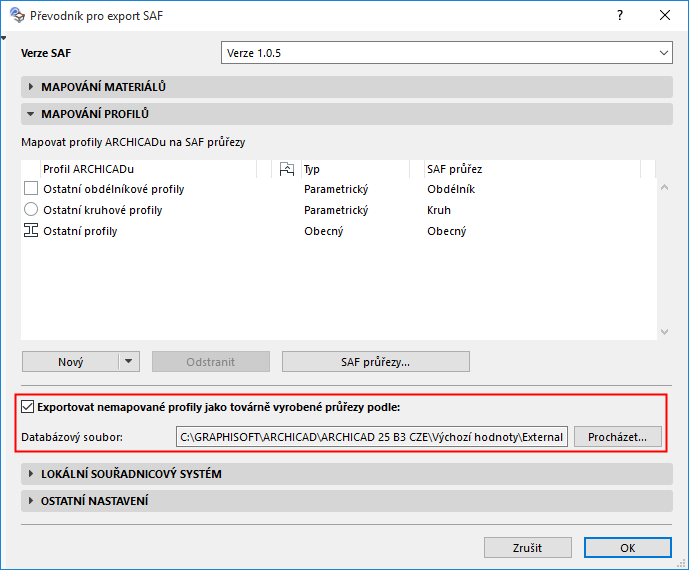Open the Nový button dropdown arrow
689x570 pixels.
[x=129, y=361]
